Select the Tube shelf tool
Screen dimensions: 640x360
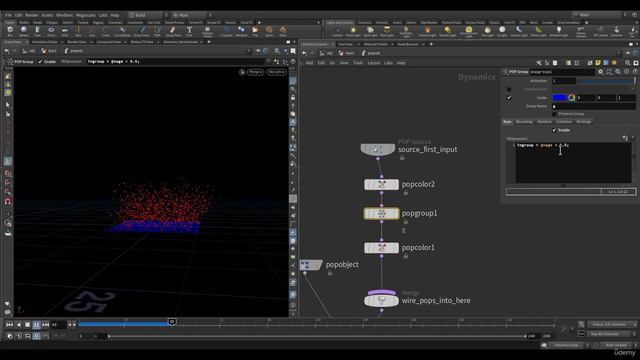(37, 31)
